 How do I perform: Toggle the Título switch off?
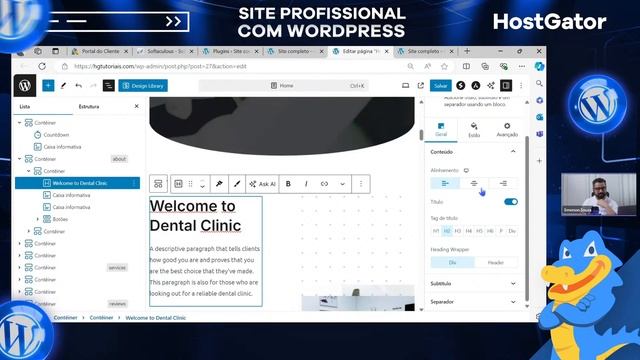[x=511, y=202]
